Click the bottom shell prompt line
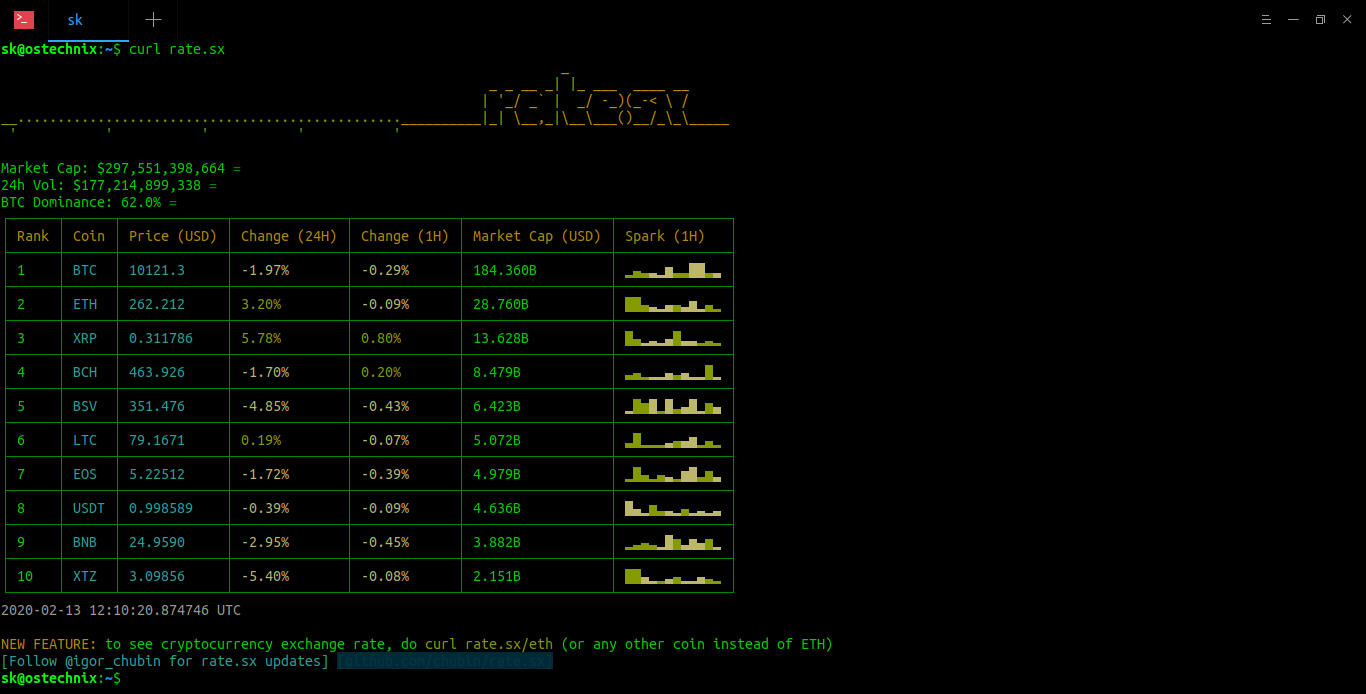 point(60,678)
